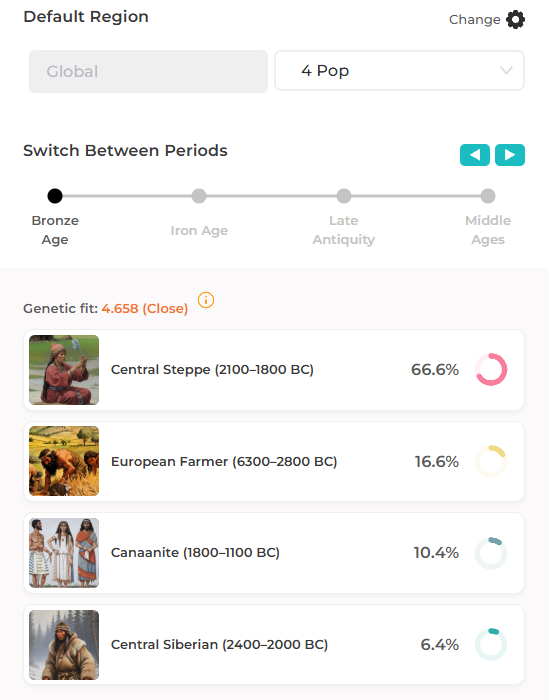
Task: Select the Late Antiquity period dot
Action: (344, 196)
